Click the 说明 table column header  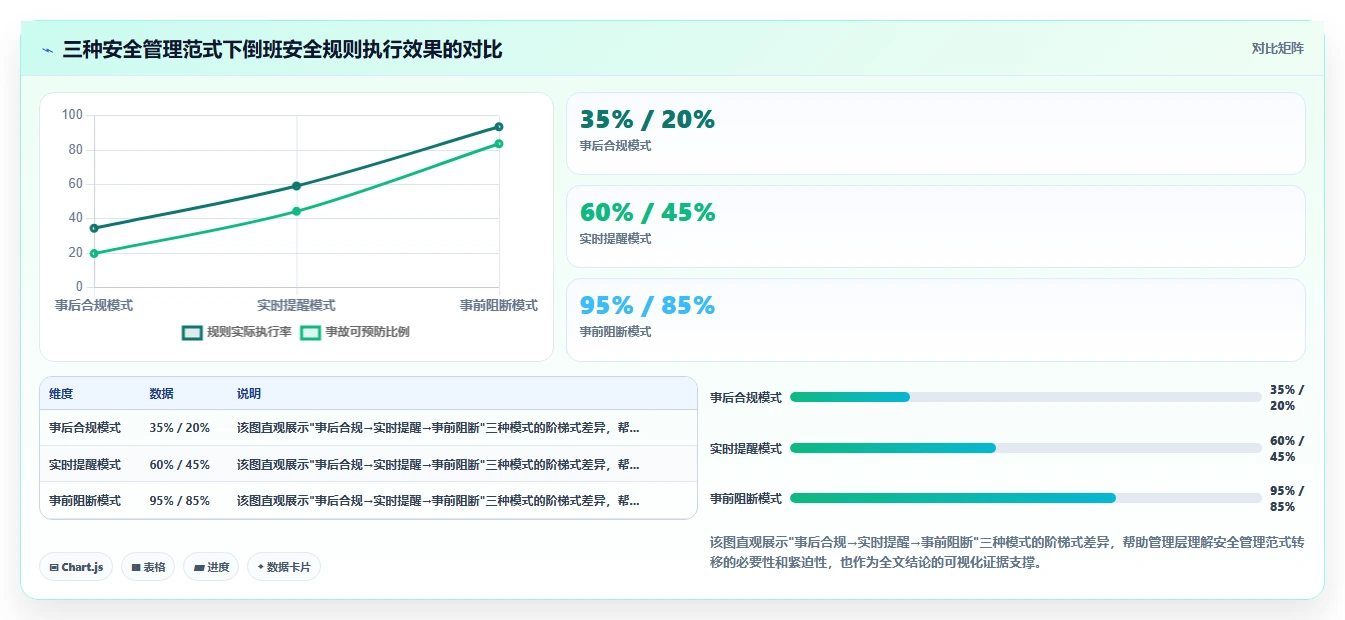pos(249,394)
